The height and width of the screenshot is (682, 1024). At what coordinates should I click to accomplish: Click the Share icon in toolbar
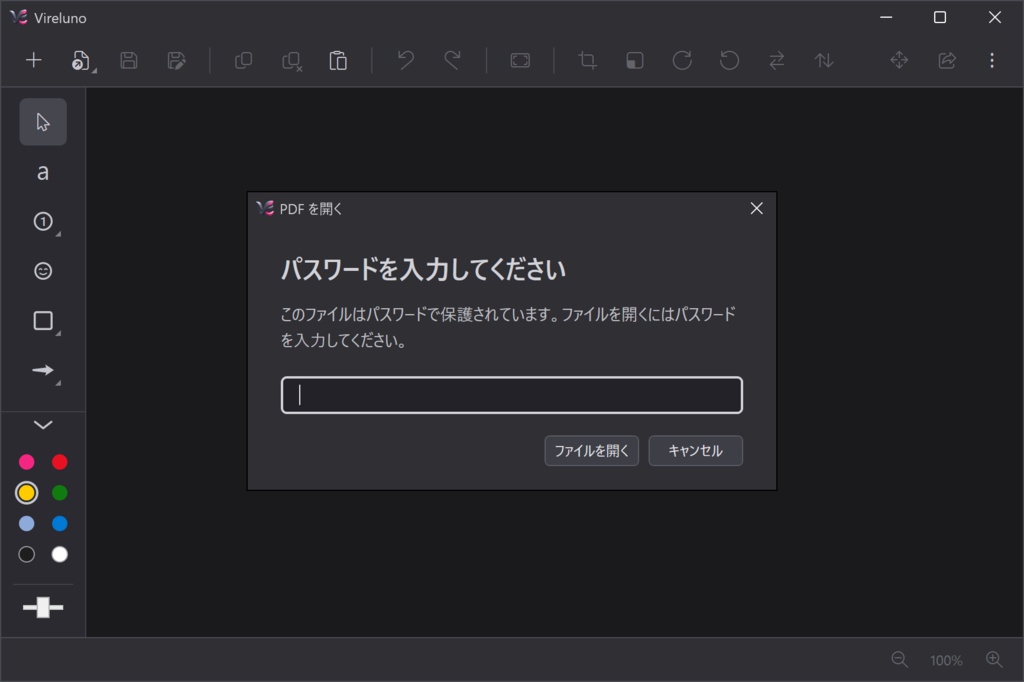(x=947, y=60)
